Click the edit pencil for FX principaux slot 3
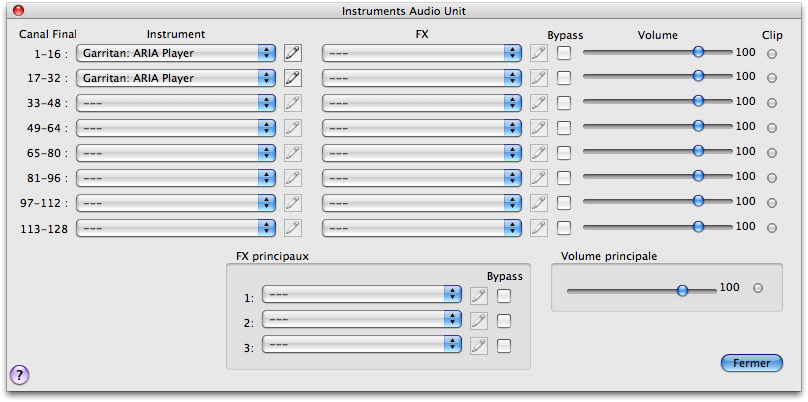The width and height of the screenshot is (808, 402). tap(478, 345)
